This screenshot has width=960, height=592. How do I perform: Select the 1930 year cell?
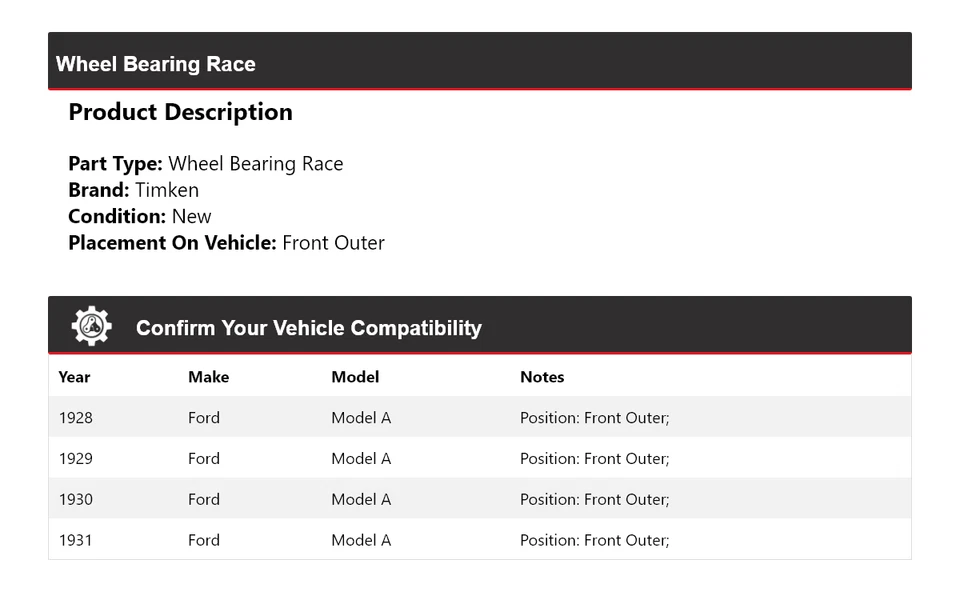(75, 500)
